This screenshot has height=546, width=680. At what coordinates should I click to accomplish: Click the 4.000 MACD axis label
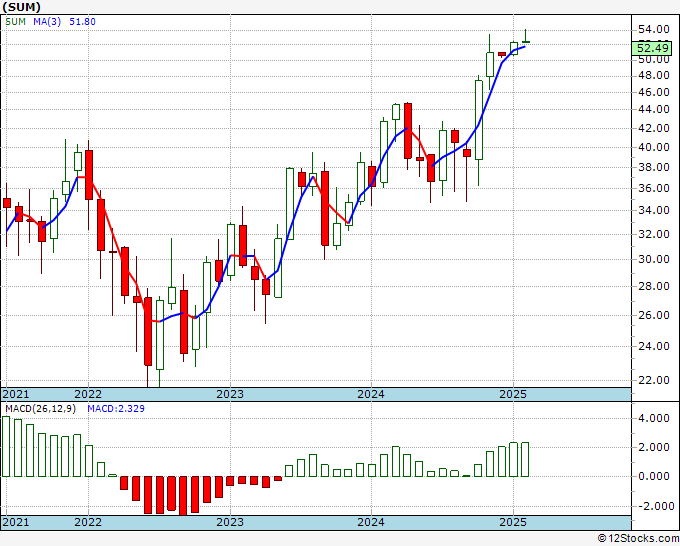point(654,418)
